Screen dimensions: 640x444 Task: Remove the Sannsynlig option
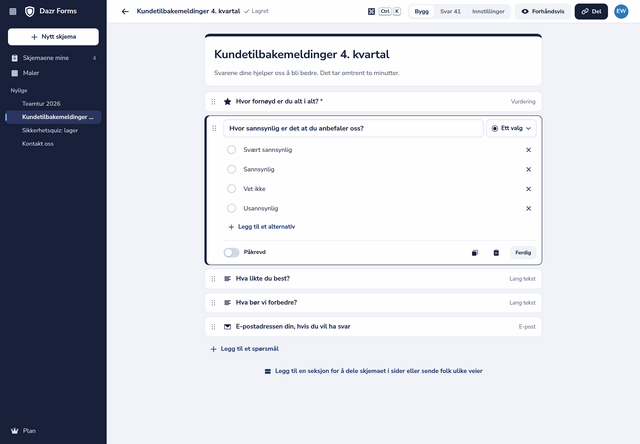tap(529, 169)
